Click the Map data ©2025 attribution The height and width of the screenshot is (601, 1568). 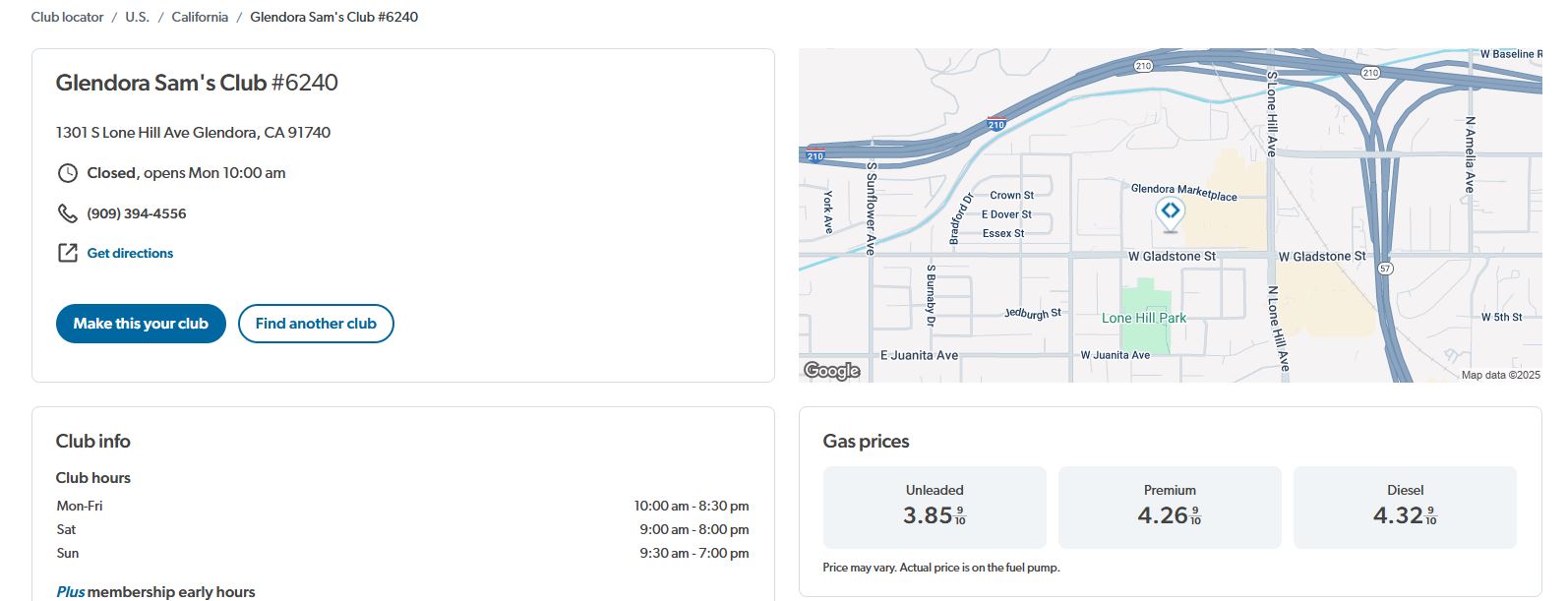click(x=1500, y=375)
